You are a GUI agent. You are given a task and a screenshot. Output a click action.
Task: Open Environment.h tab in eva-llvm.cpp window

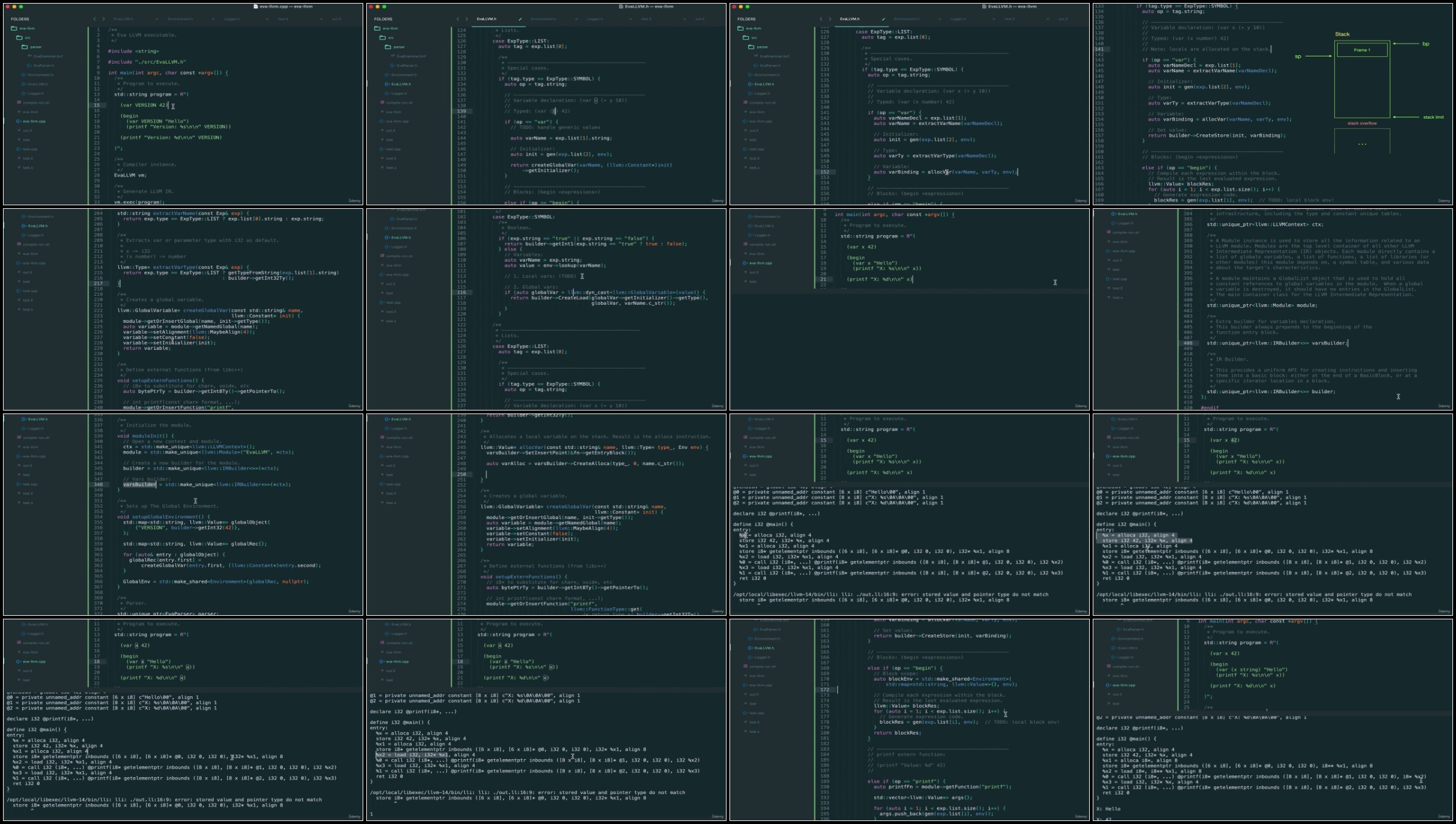click(180, 19)
